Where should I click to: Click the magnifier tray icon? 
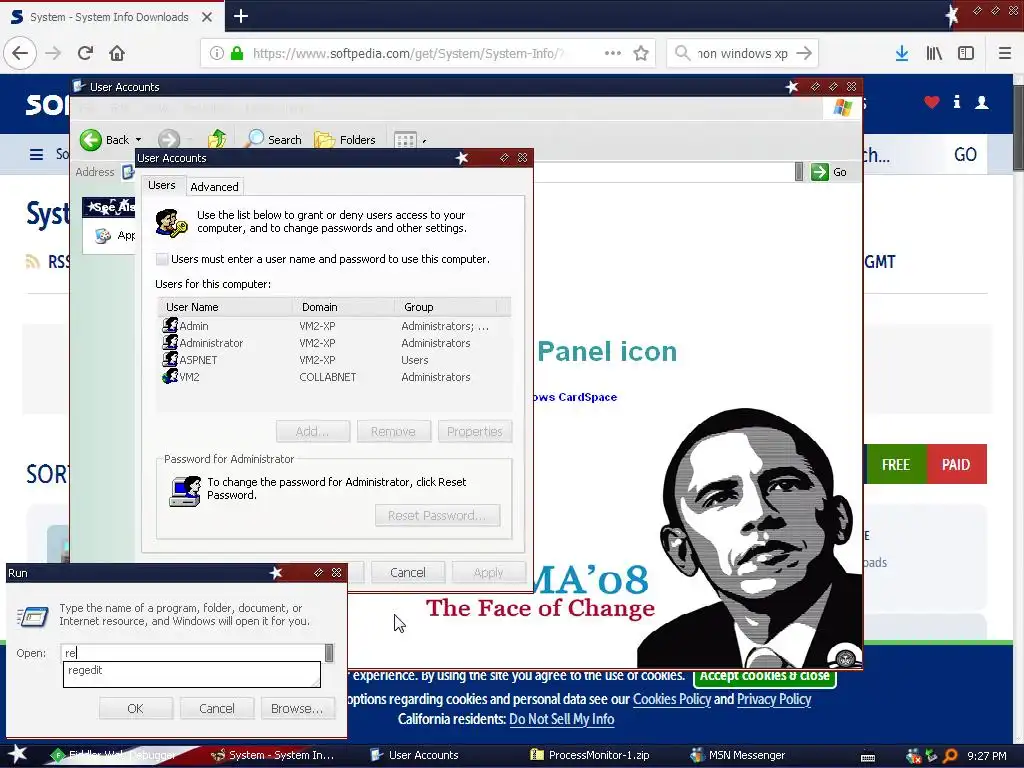(x=950, y=756)
